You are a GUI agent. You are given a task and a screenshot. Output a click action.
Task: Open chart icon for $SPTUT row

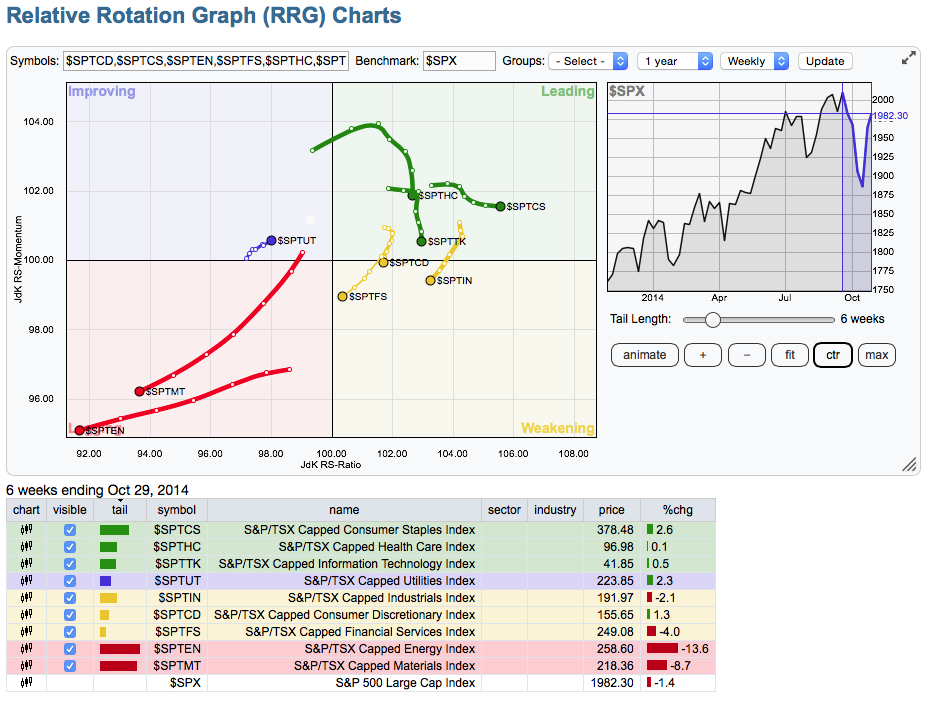[x=26, y=581]
